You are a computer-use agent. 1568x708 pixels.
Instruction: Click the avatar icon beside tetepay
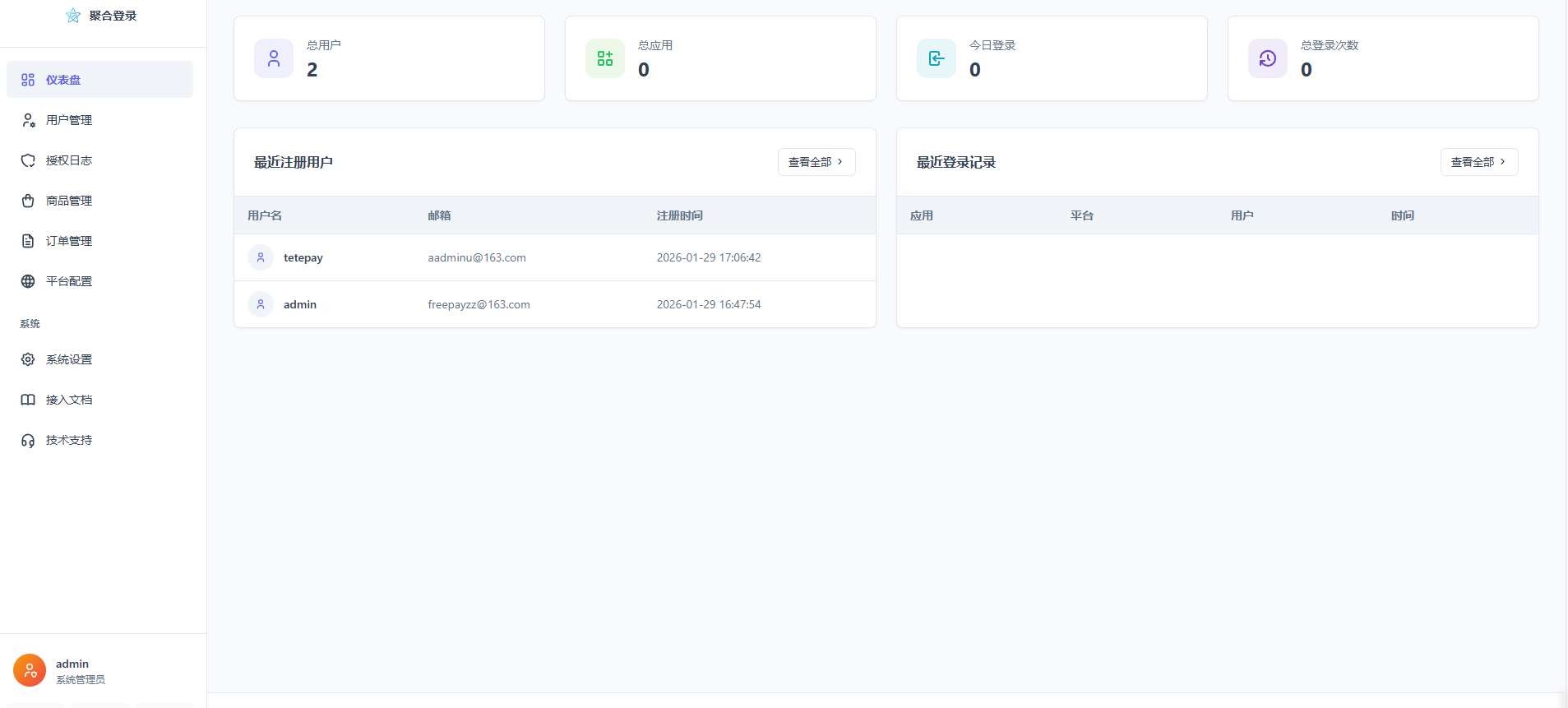pos(261,257)
